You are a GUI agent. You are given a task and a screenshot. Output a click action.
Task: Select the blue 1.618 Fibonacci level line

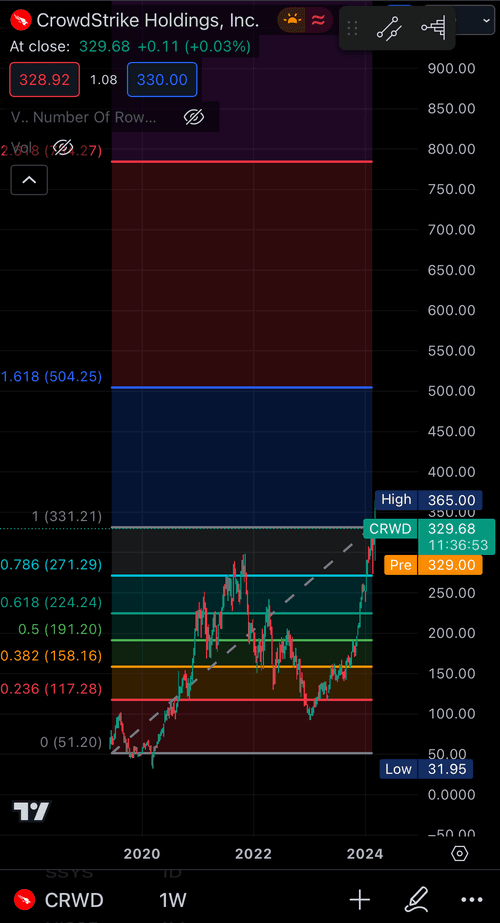(242, 387)
